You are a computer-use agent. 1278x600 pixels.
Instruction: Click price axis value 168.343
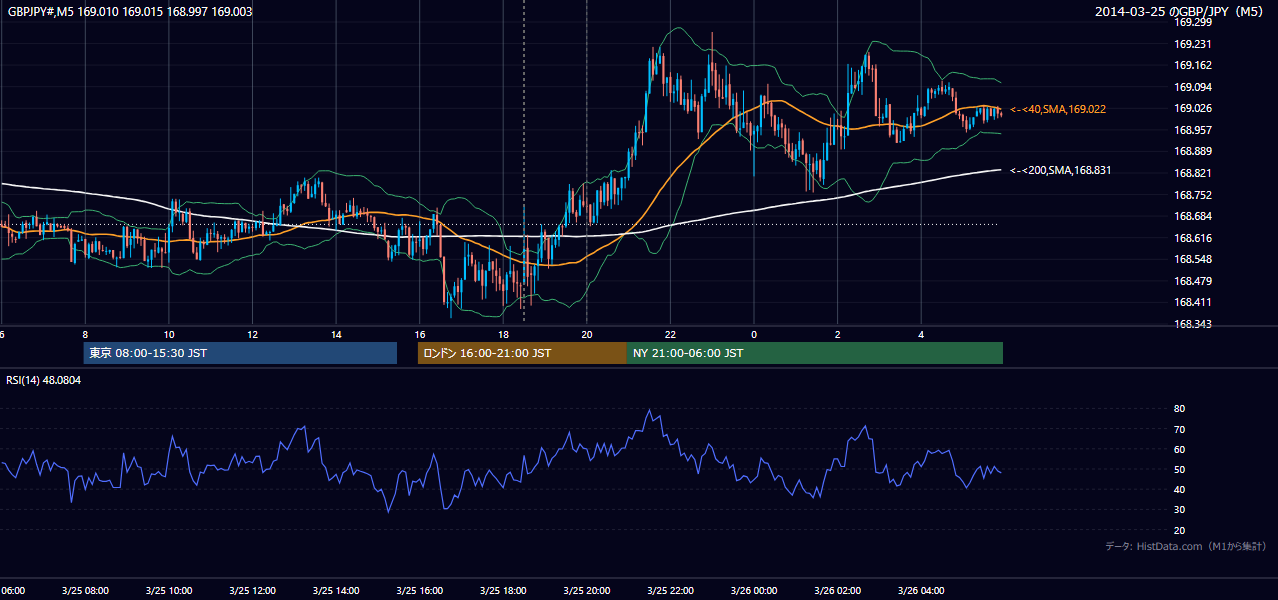click(1193, 324)
